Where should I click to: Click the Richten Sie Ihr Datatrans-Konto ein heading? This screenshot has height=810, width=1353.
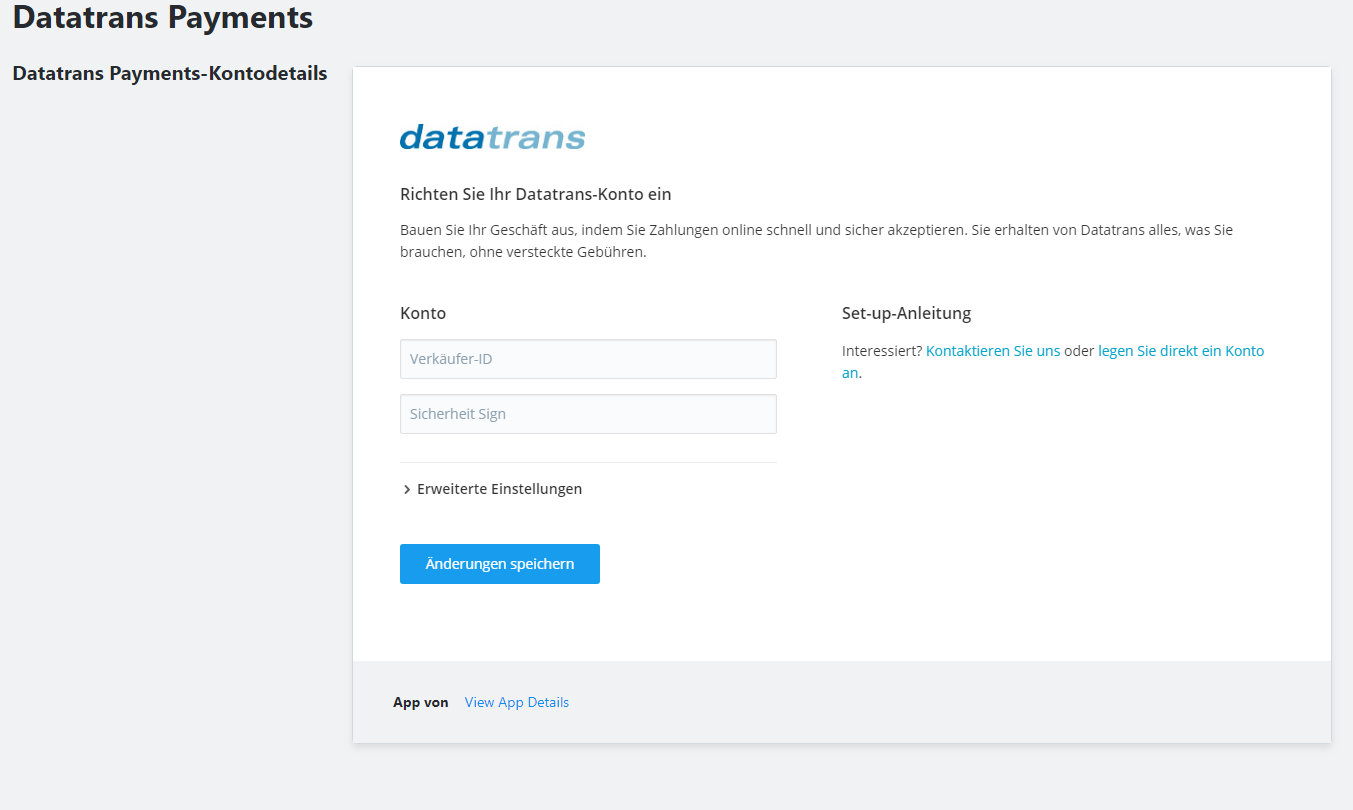coord(535,194)
